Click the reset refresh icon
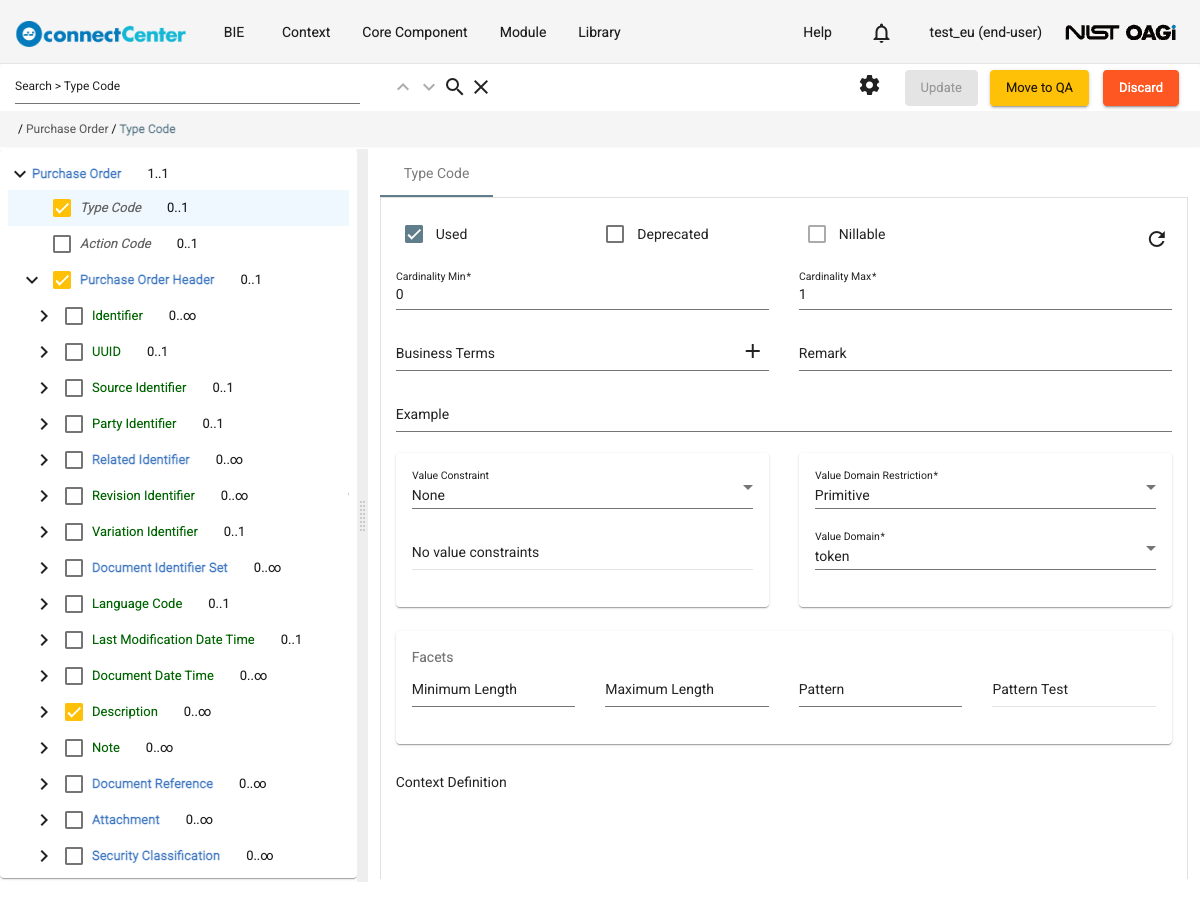This screenshot has width=1200, height=913. (1156, 239)
